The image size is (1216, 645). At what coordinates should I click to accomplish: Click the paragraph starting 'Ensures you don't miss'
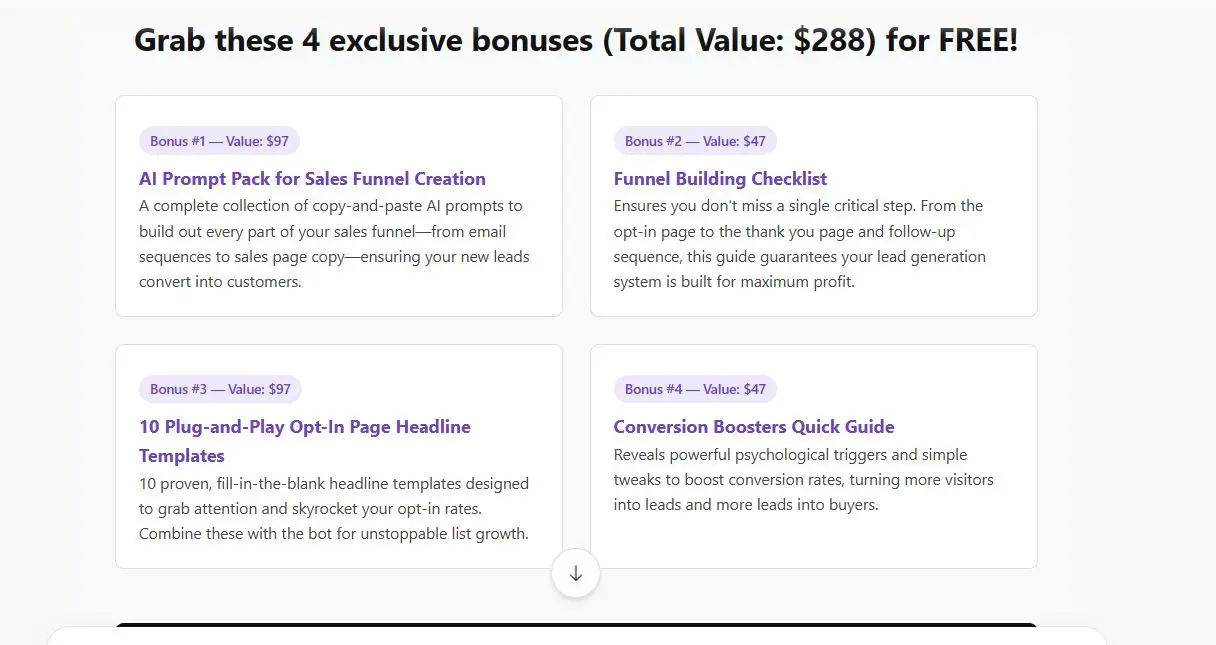pyautogui.click(x=800, y=244)
